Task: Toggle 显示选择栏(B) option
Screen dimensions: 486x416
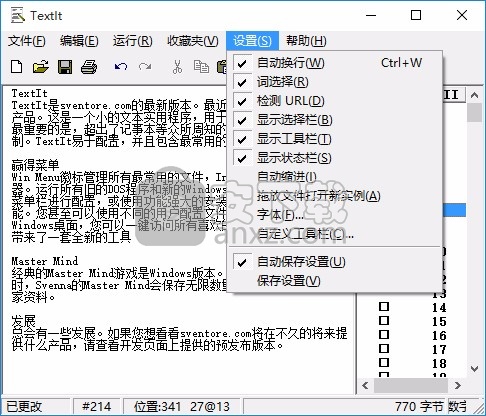Action: 334,120
